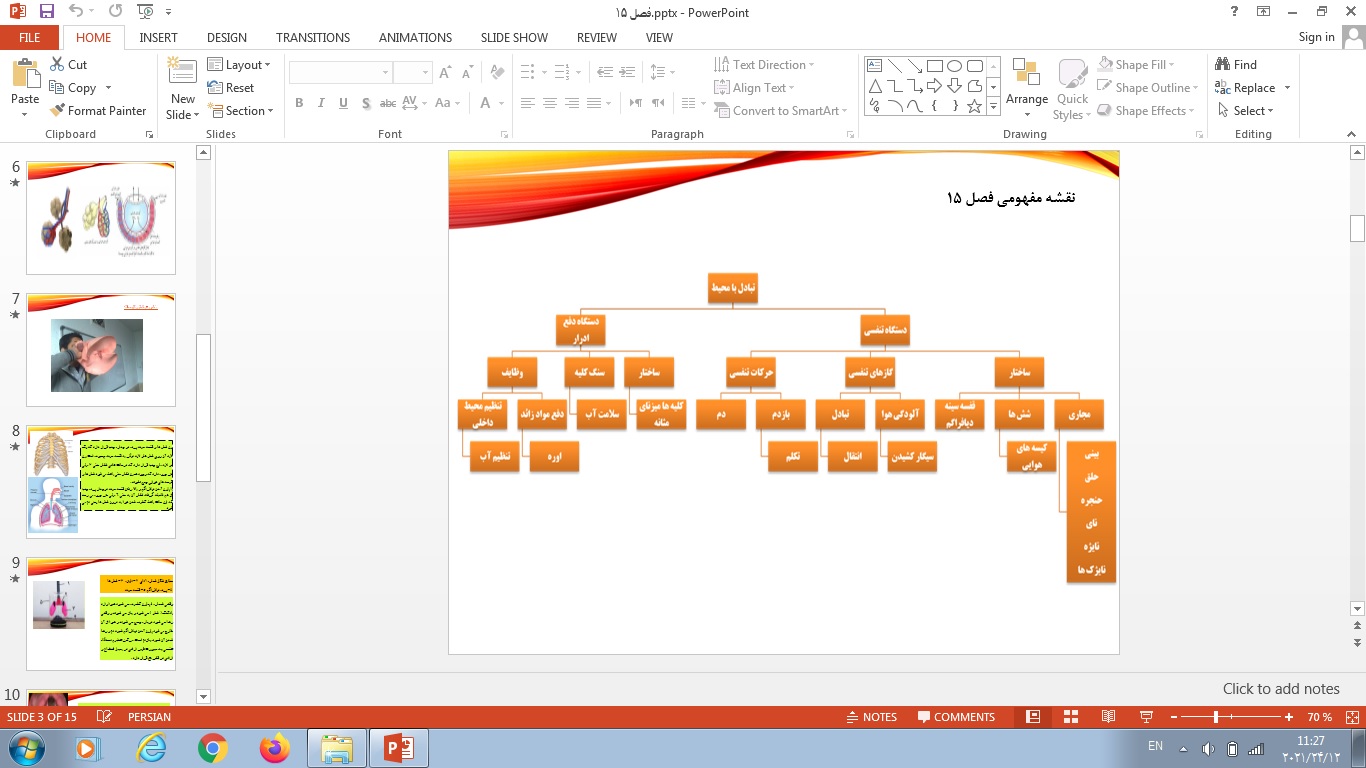
Task: Click the Save icon in title bar
Action: (46, 12)
